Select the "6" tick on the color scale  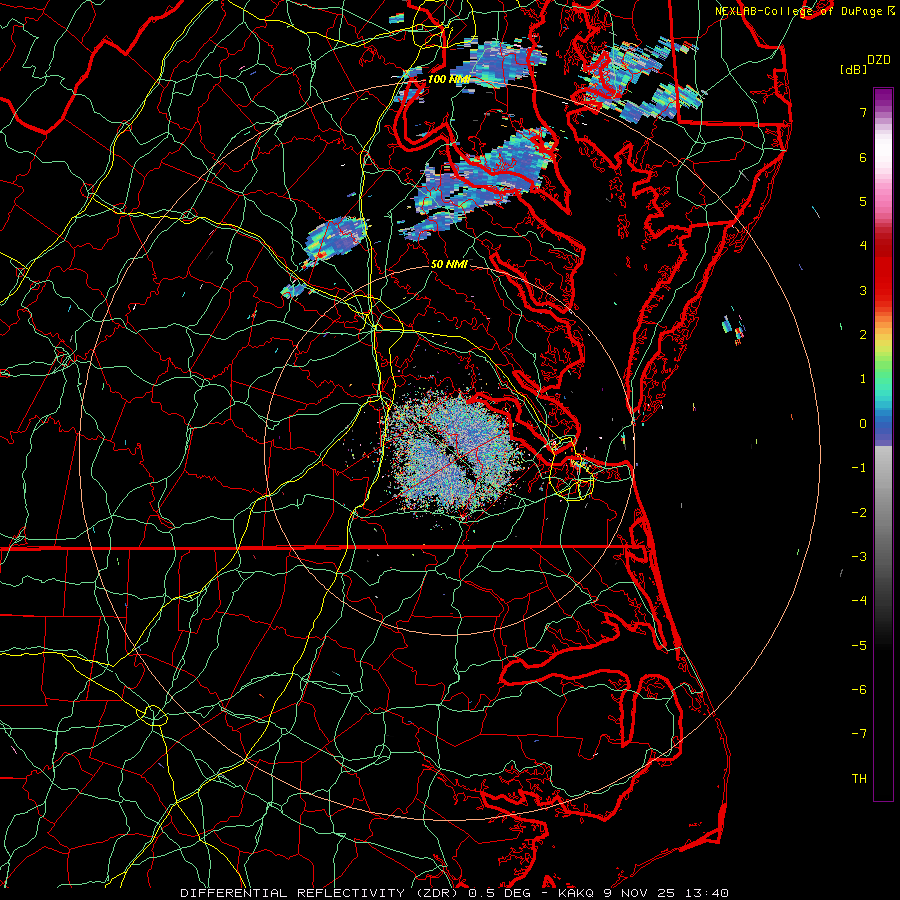tap(863, 157)
